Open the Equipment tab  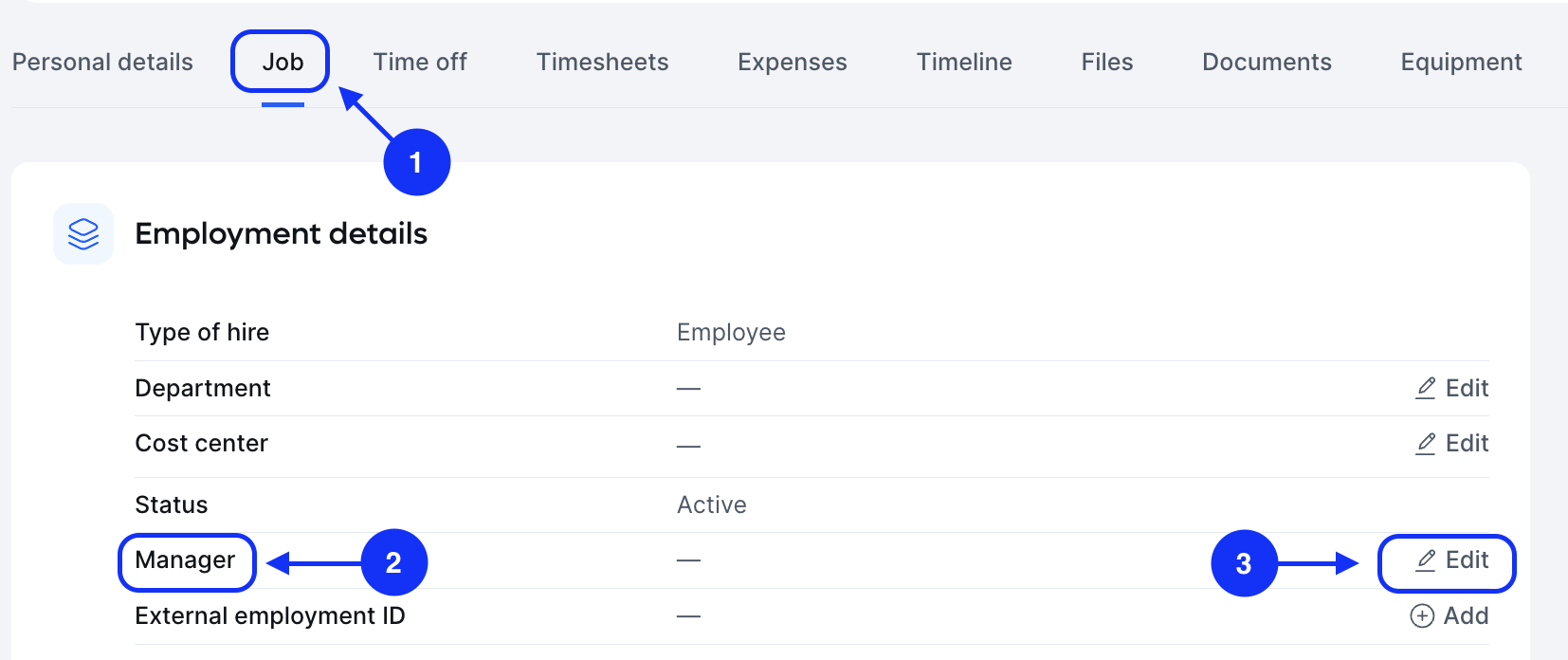1461,62
